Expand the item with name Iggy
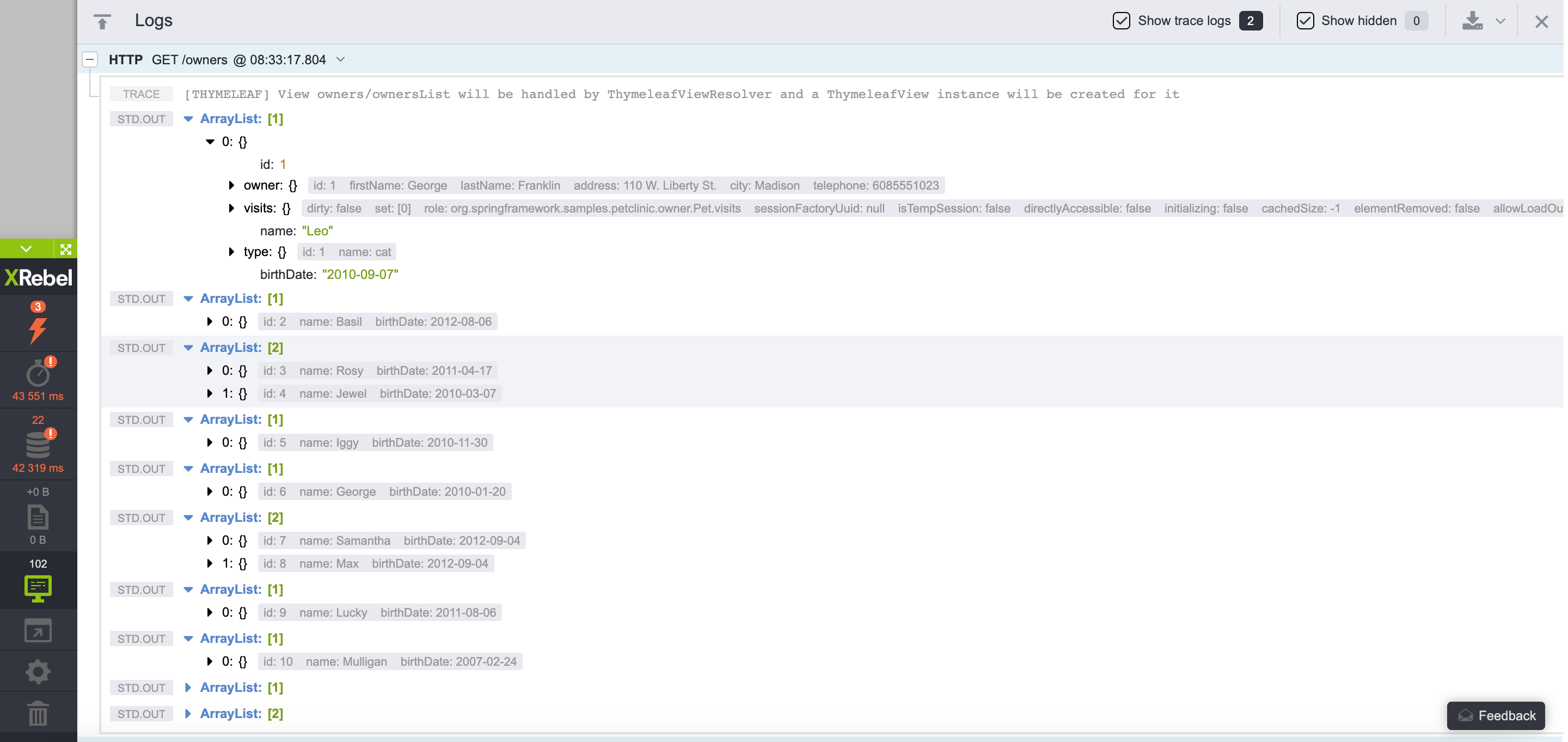1568x742 pixels. click(x=210, y=442)
